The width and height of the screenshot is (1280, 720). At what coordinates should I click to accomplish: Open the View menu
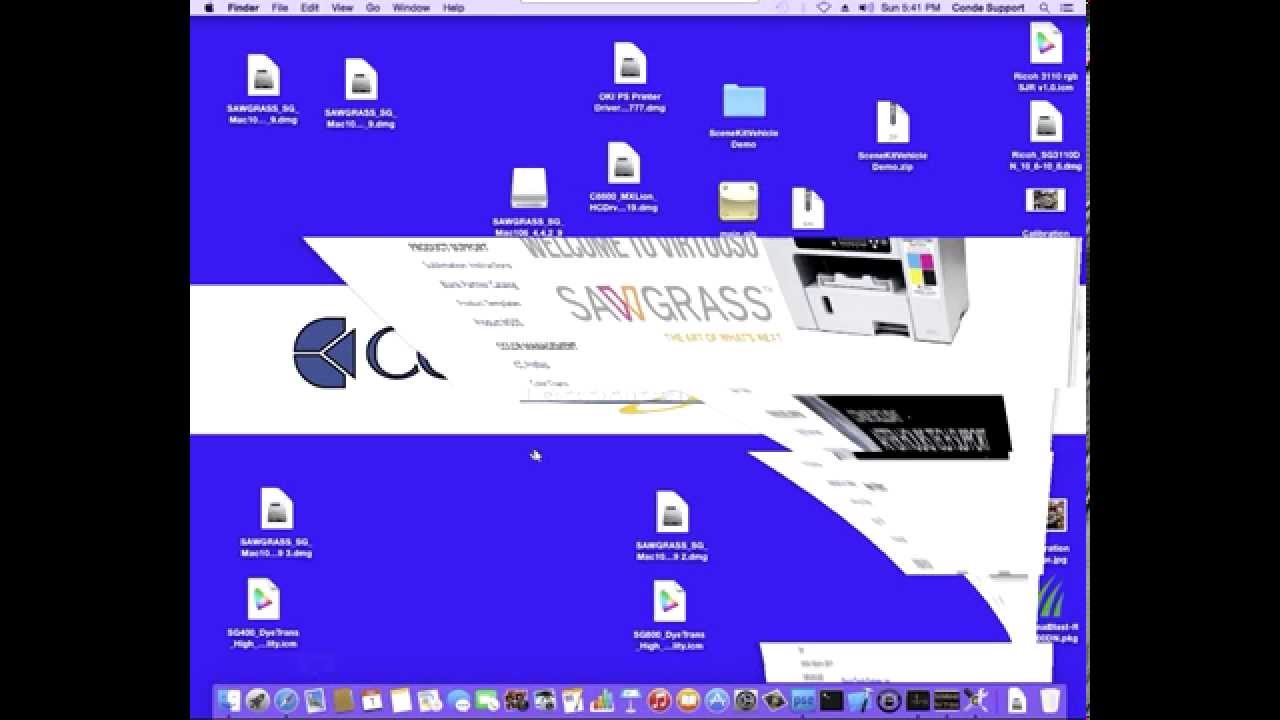342,7
